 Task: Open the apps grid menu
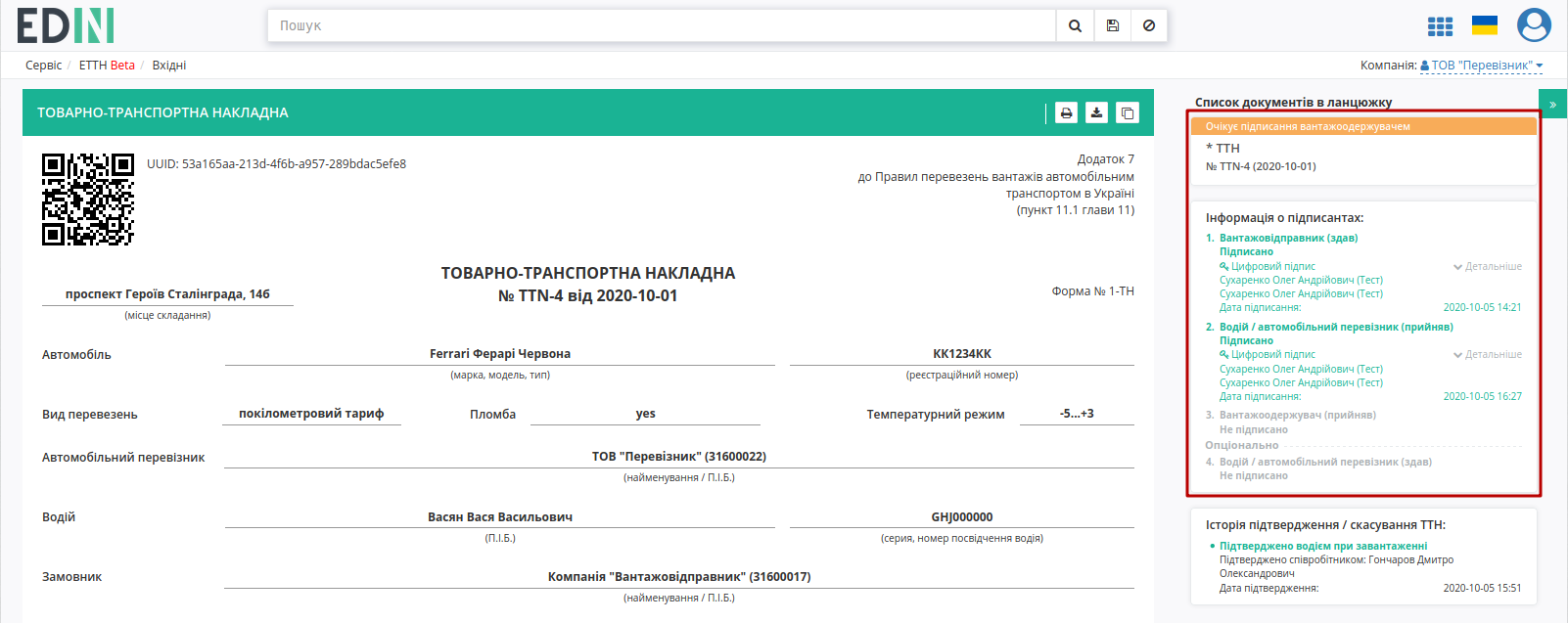[x=1440, y=26]
